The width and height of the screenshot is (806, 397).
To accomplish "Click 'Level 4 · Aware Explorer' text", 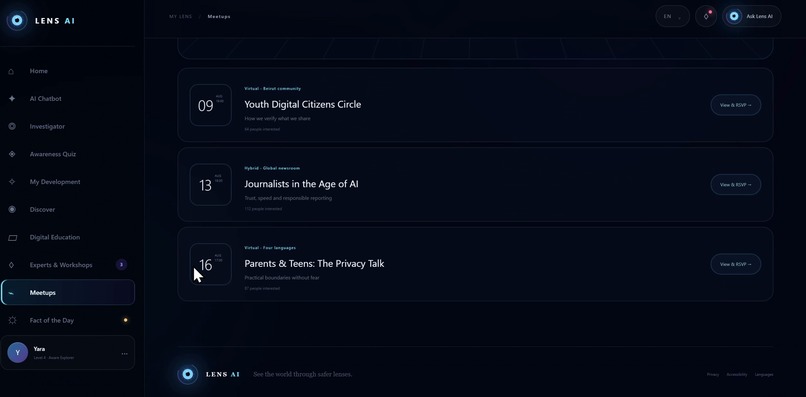I will (x=53, y=358).
